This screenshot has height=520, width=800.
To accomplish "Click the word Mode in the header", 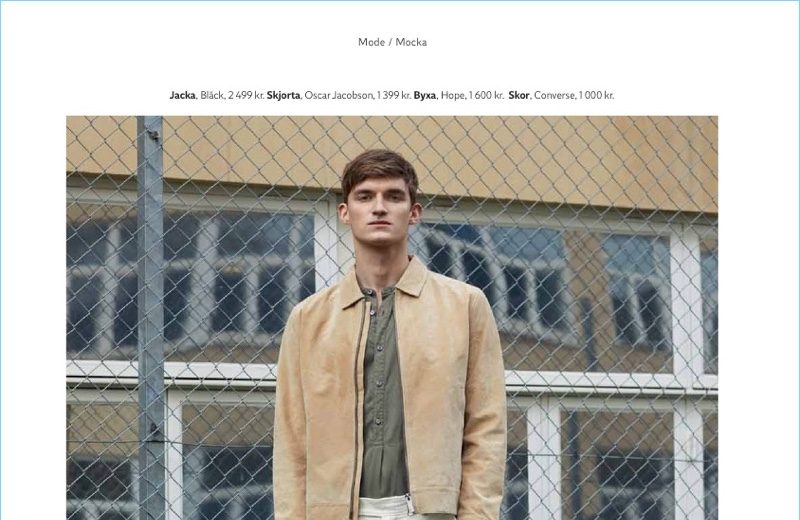I will (371, 42).
